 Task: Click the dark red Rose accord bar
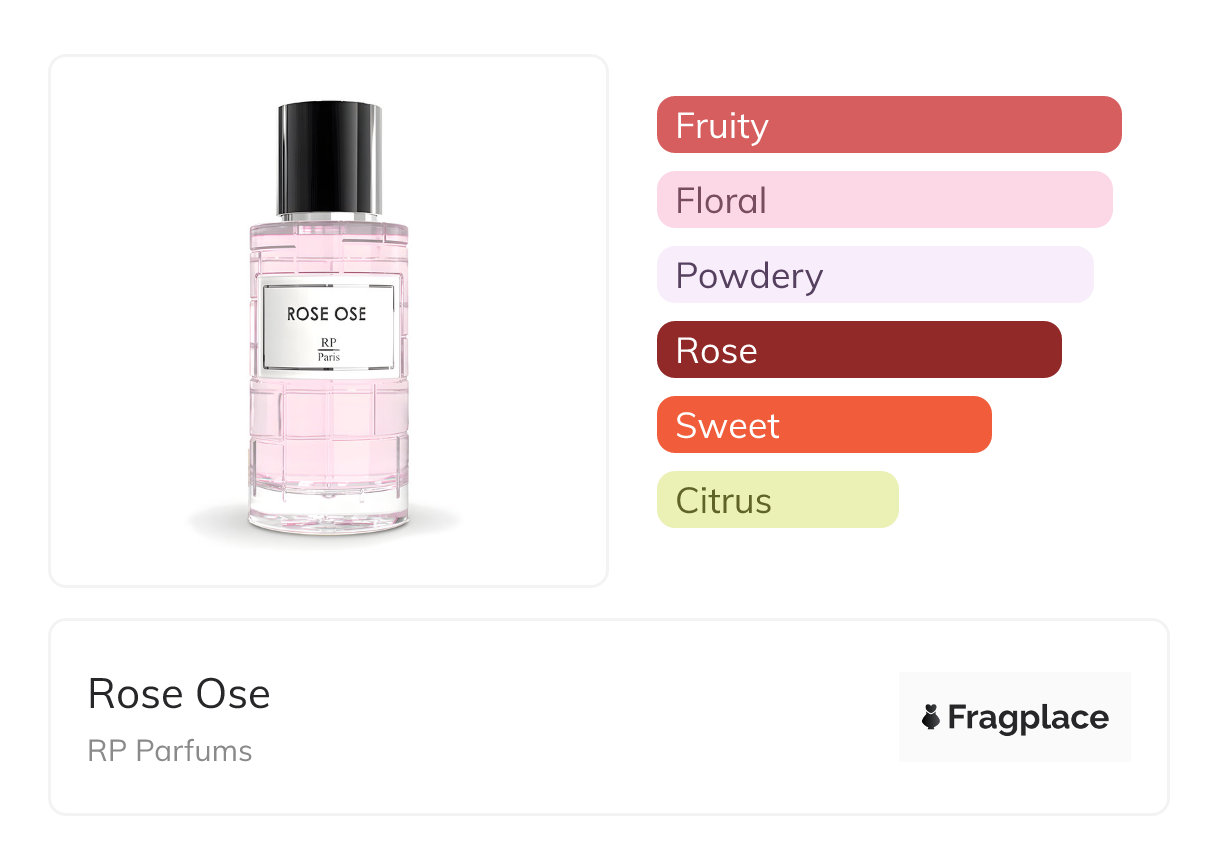point(858,350)
